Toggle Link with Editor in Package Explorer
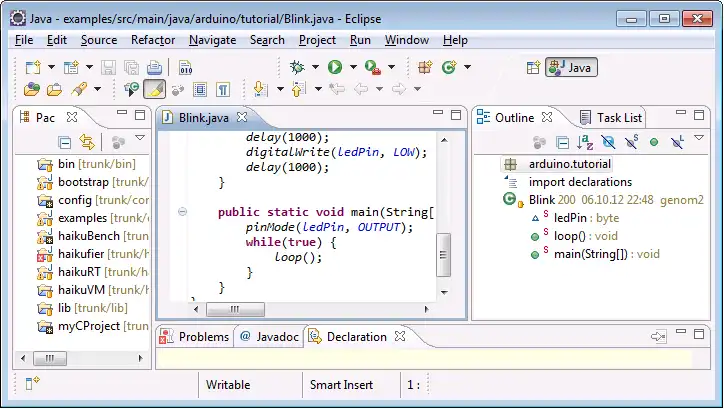Viewport: 724px width, 409px height. (x=87, y=142)
